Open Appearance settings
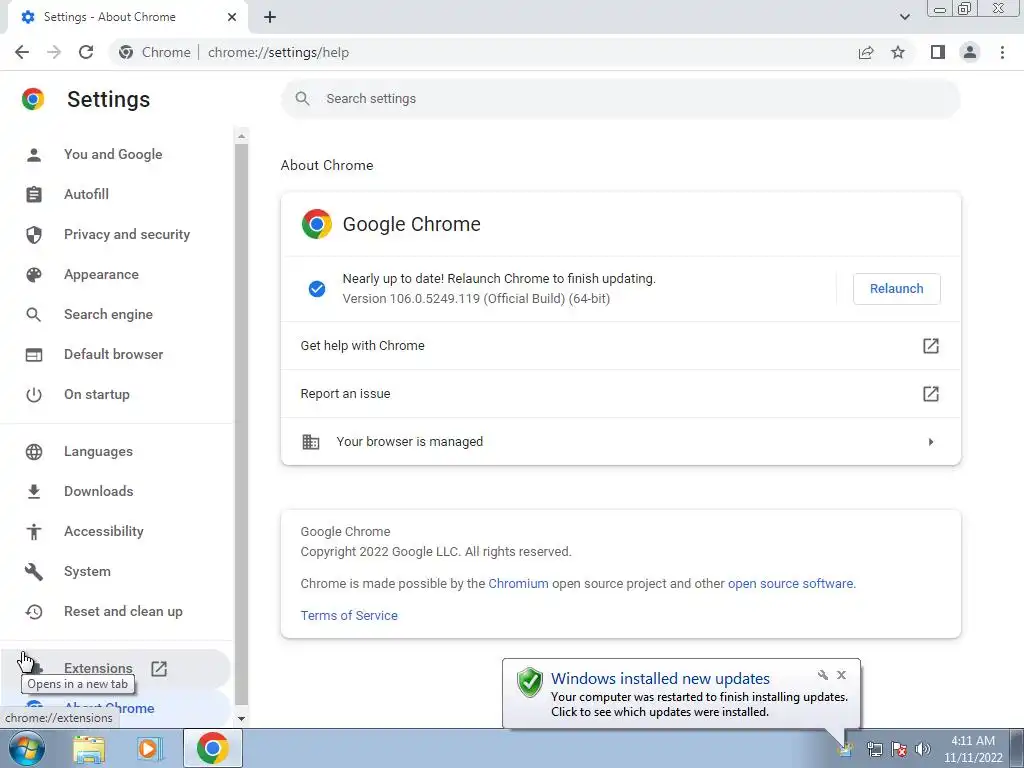Viewport: 1024px width, 768px height. click(x=101, y=274)
